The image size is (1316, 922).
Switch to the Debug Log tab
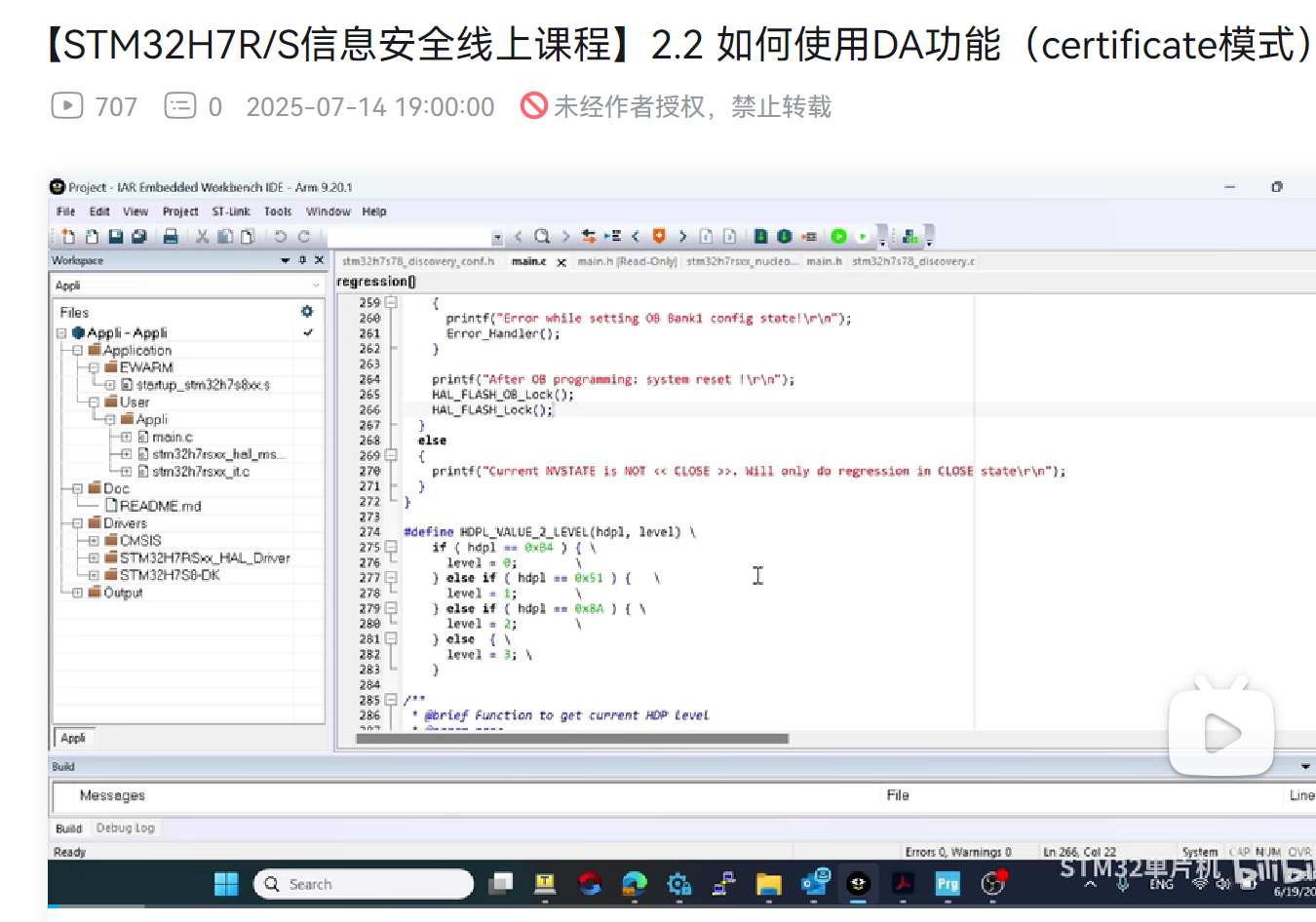coord(126,828)
